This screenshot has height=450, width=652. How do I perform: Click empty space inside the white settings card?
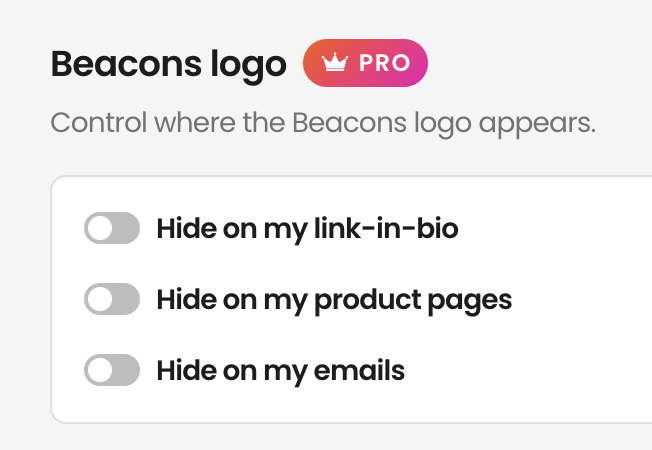[561, 333]
